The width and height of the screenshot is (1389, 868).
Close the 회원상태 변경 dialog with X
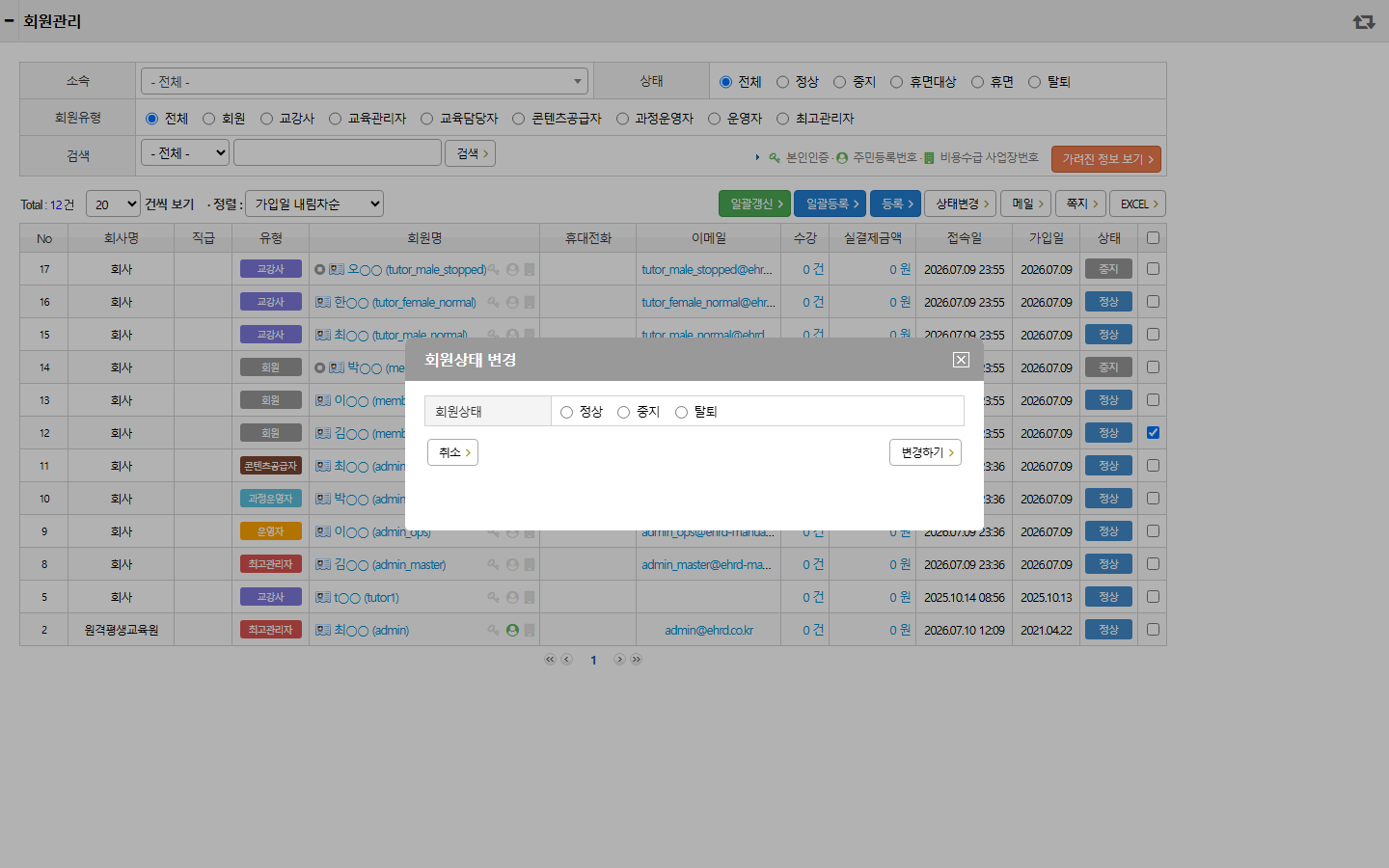click(x=961, y=360)
